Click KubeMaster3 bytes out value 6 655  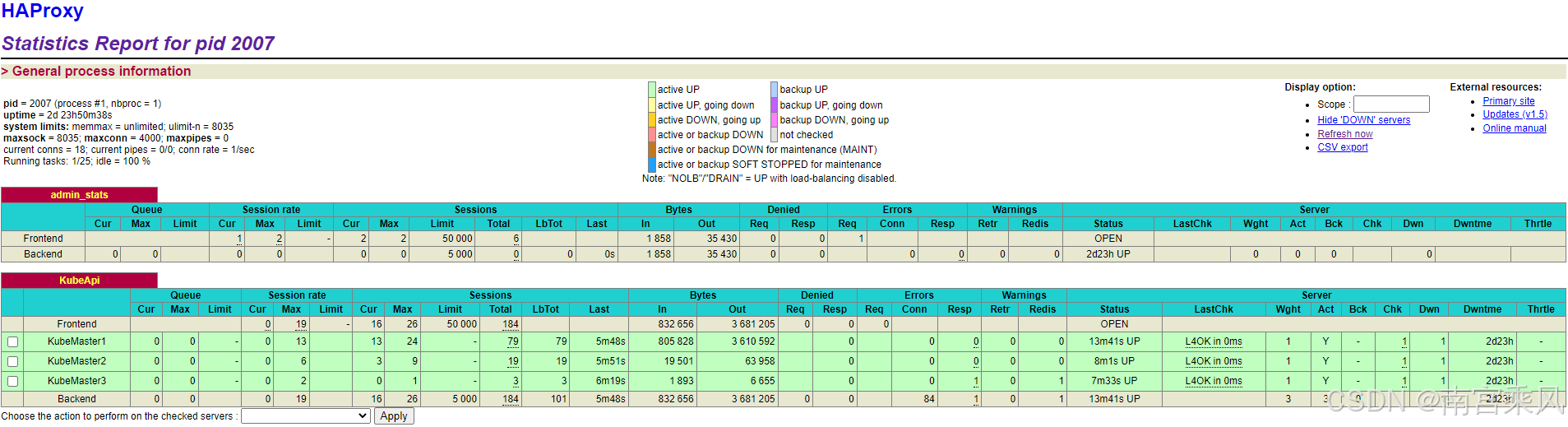762,381
